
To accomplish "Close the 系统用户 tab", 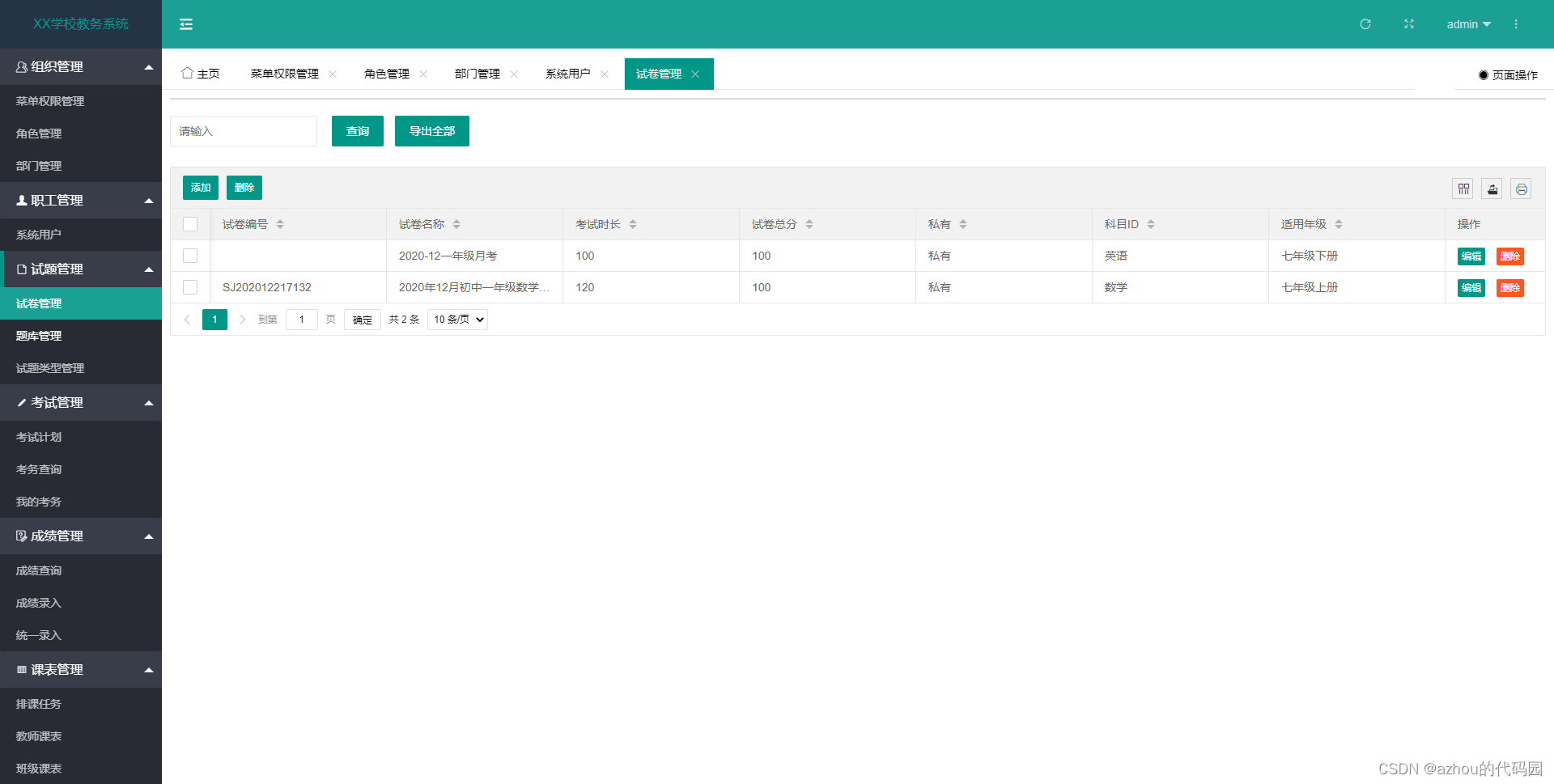I will pos(605,74).
